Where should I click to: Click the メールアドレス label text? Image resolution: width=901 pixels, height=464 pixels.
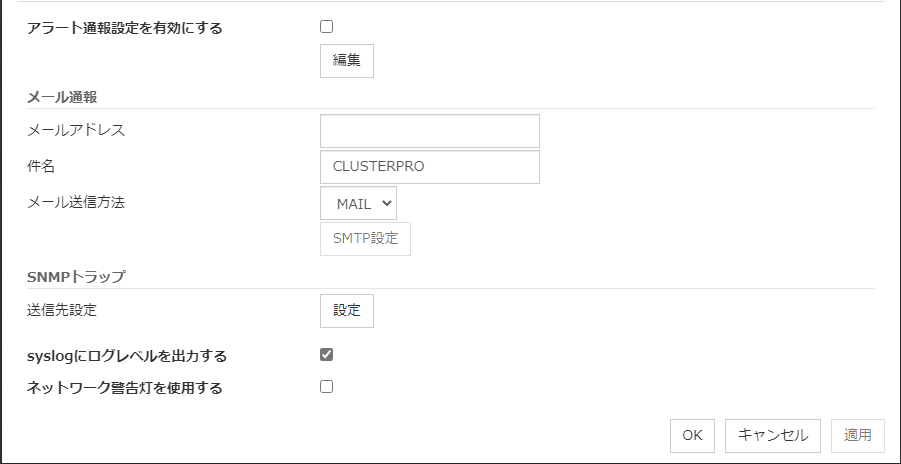coord(76,130)
